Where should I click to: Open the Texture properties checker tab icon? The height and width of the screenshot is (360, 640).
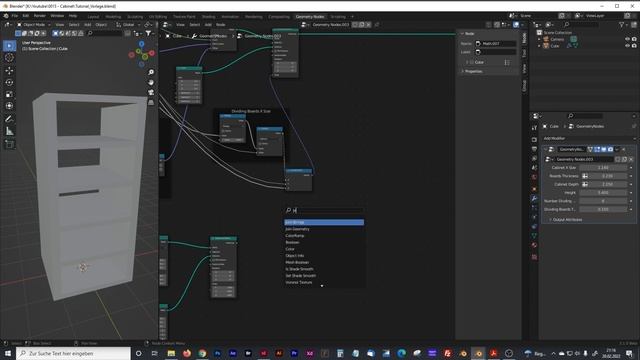pyautogui.click(x=534, y=257)
